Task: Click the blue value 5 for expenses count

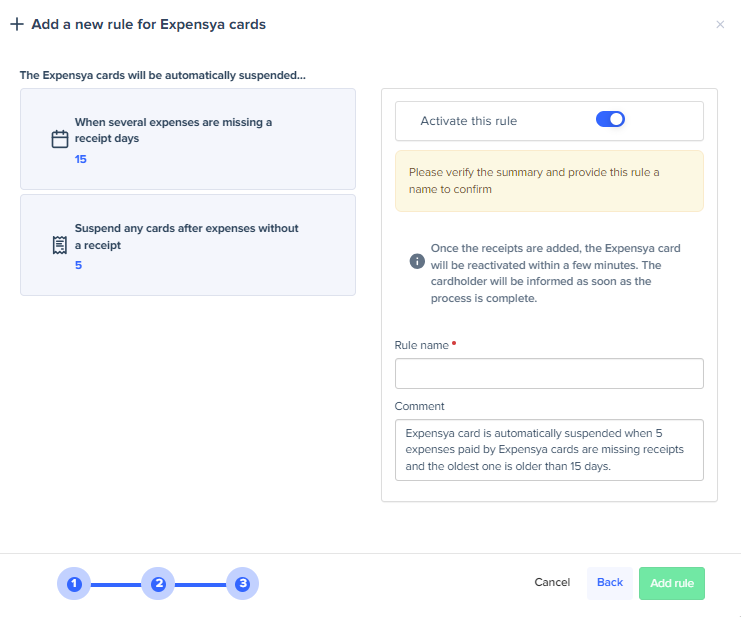Action: pos(78,265)
